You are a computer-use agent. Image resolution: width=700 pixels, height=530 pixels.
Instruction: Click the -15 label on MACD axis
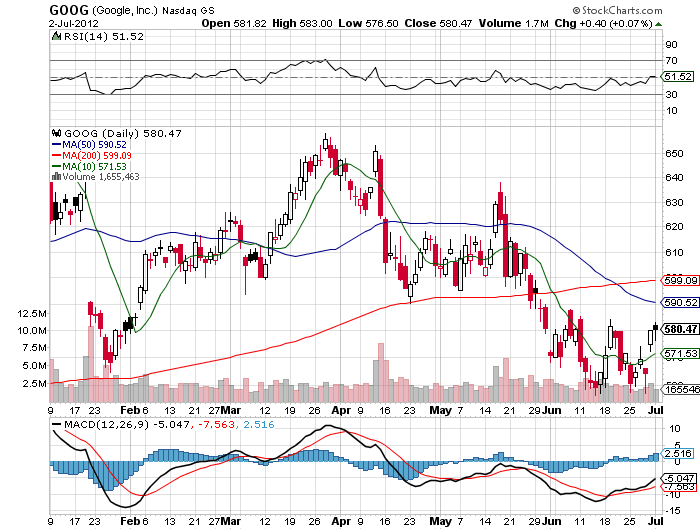click(673, 510)
